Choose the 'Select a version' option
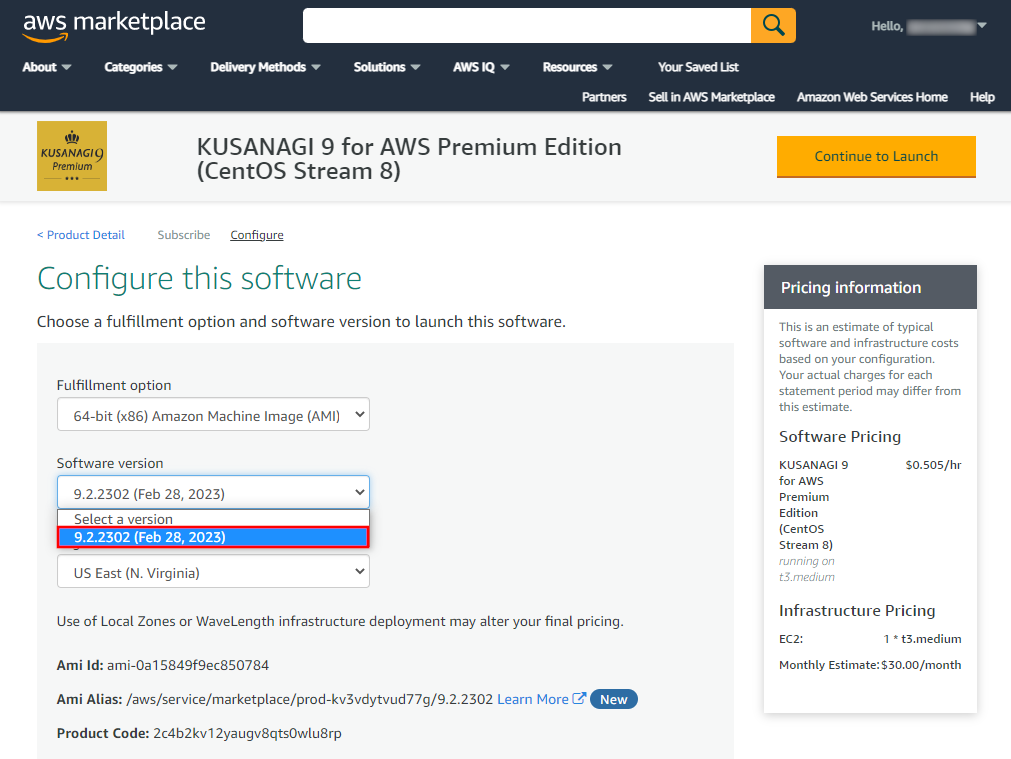This screenshot has width=1011, height=759. point(213,518)
